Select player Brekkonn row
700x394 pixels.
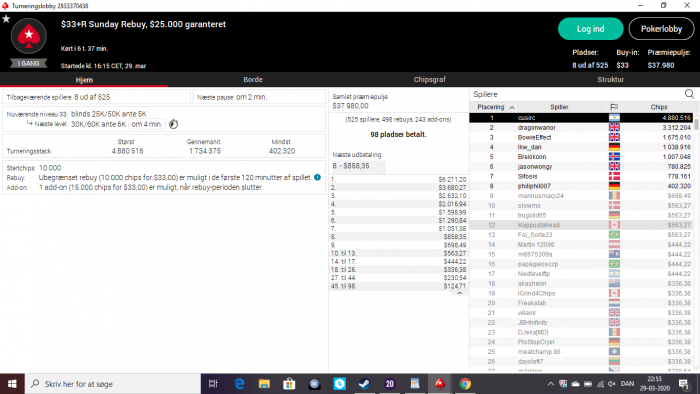click(x=581, y=157)
